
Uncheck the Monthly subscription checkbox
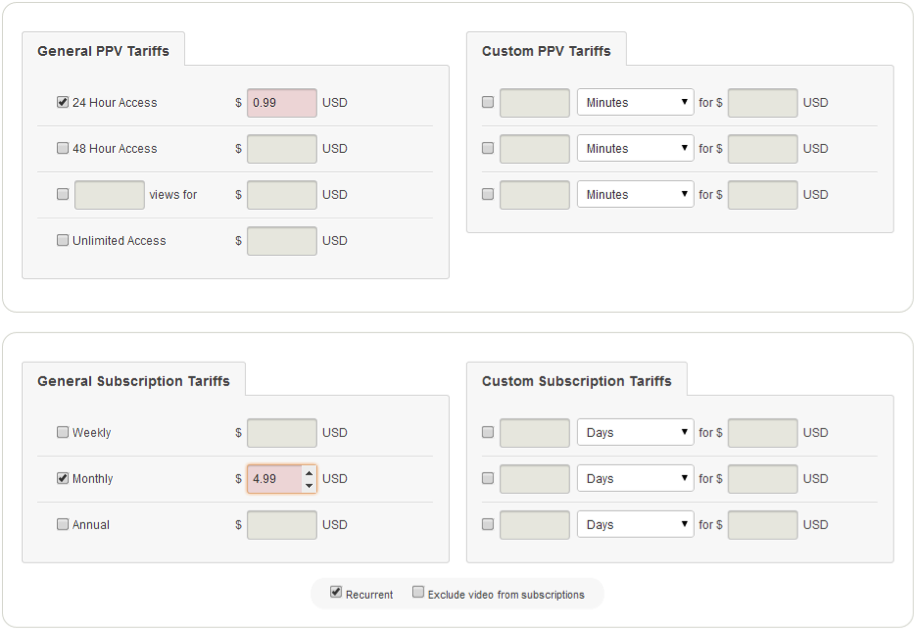pyautogui.click(x=62, y=478)
